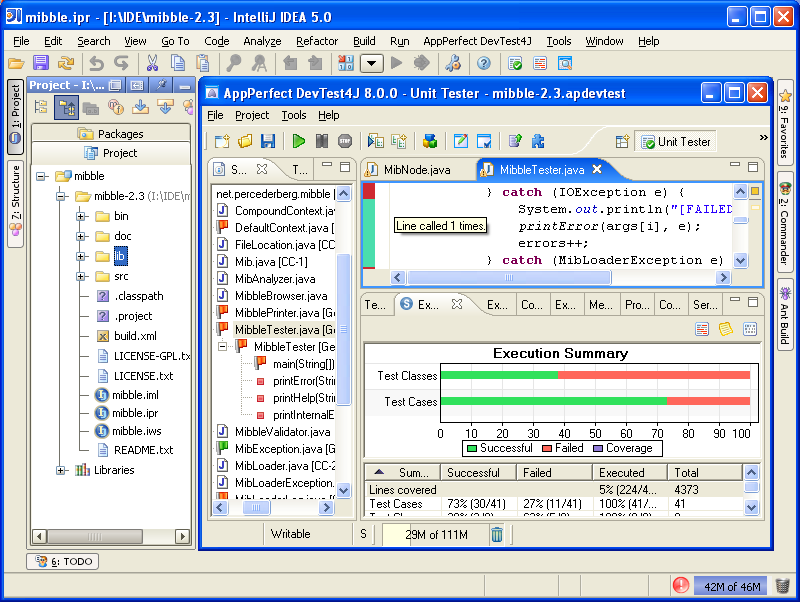The image size is (800, 602).
Task: Click the Help question mark icon
Action: point(484,63)
